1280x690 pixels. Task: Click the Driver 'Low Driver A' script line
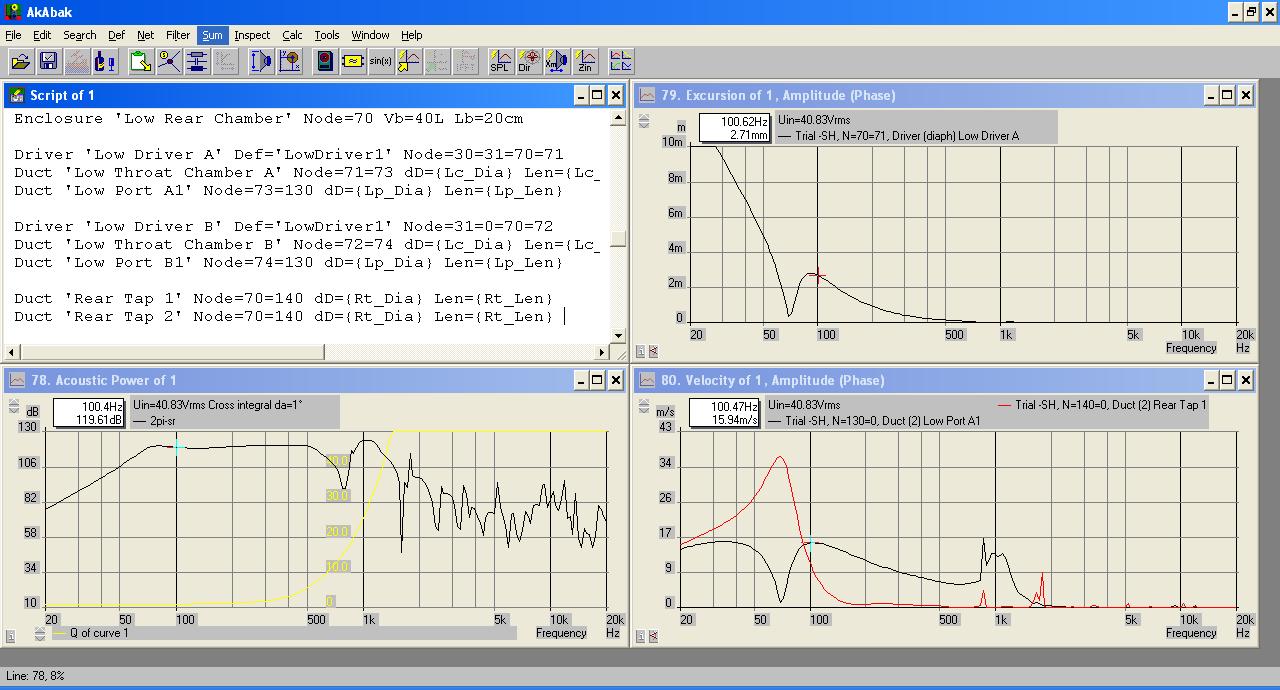[x=289, y=154]
